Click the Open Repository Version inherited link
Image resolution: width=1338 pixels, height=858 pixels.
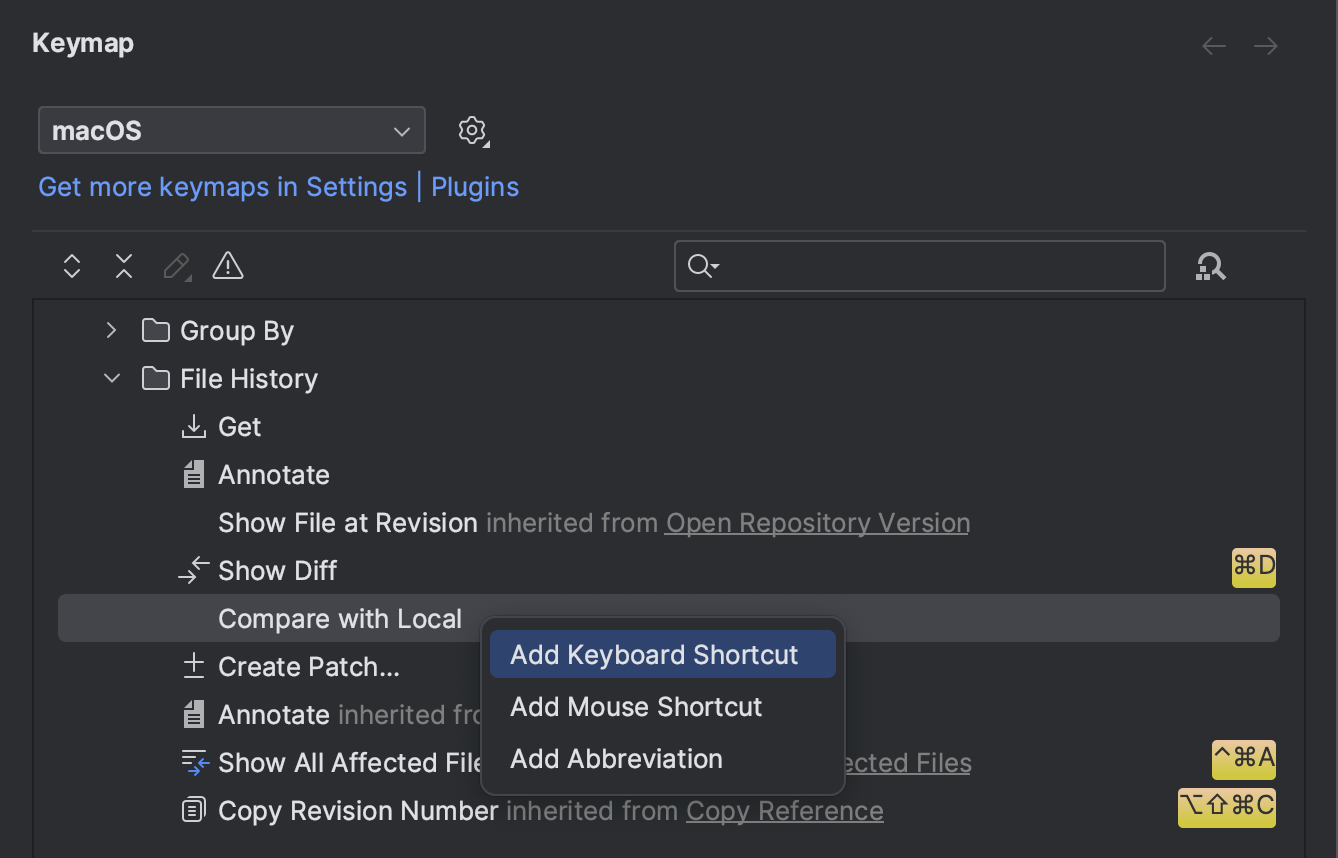click(817, 522)
